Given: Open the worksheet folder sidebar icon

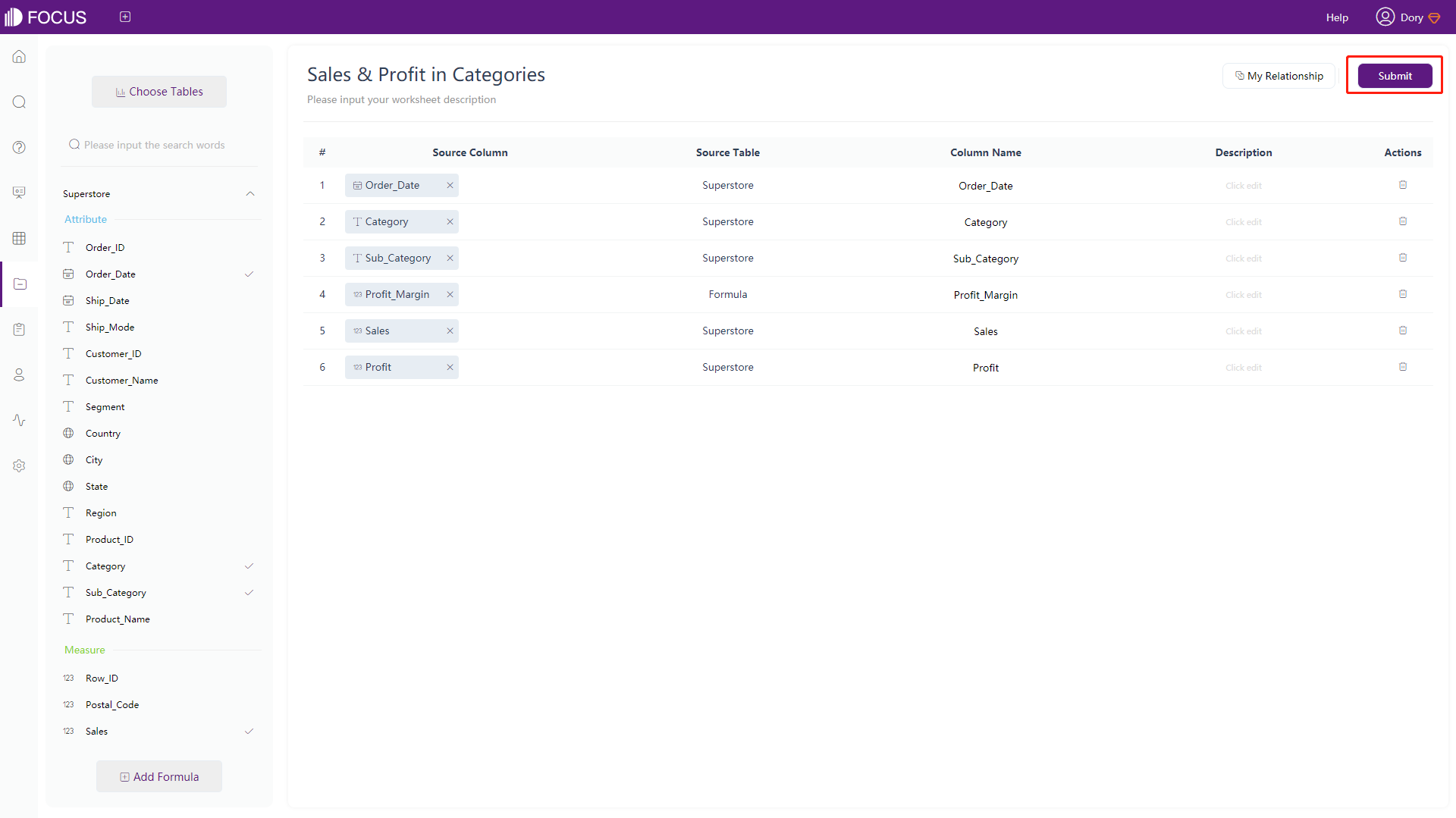Looking at the screenshot, I should click(x=20, y=284).
